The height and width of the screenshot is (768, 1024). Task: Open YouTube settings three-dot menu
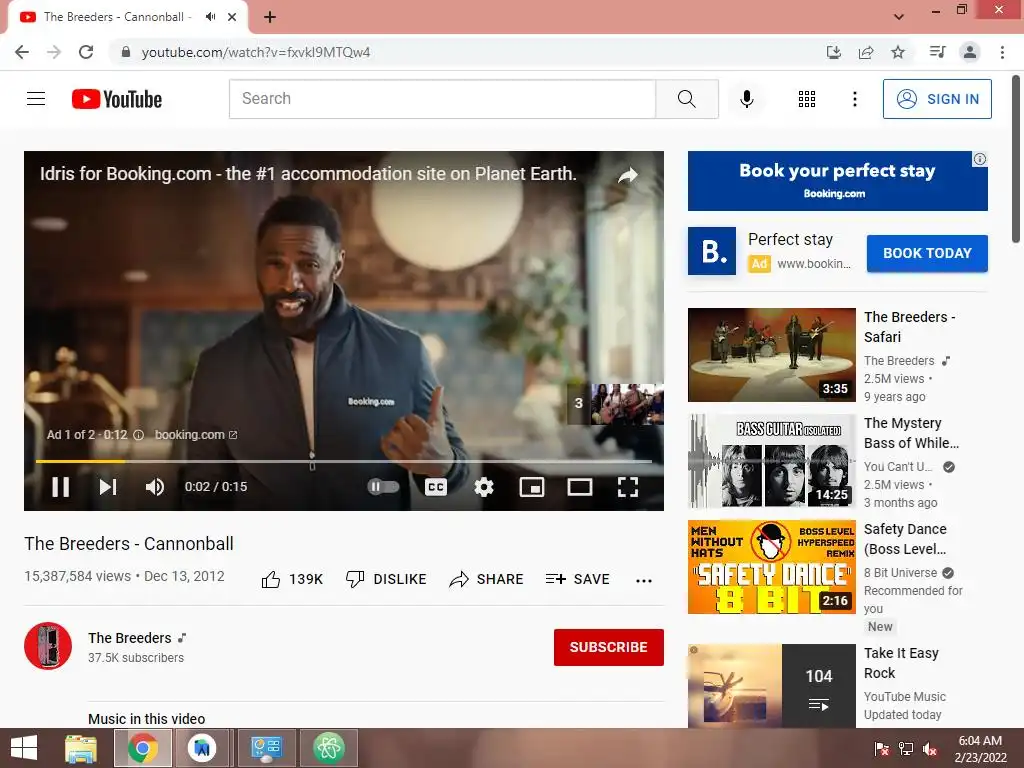tap(854, 99)
